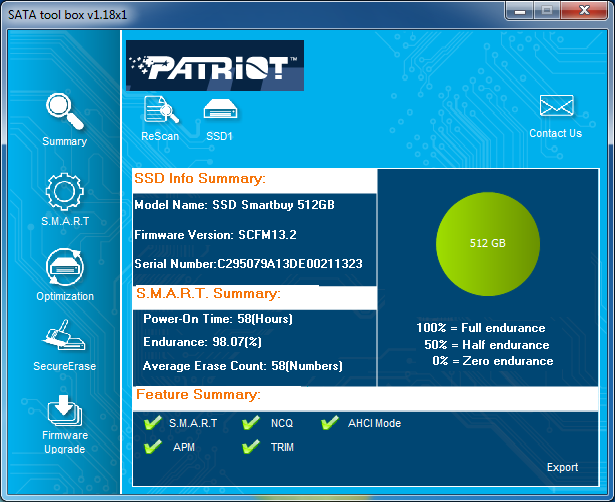Image resolution: width=615 pixels, height=502 pixels.
Task: Click the green check next to S.M.A.R.T
Action: (153, 423)
